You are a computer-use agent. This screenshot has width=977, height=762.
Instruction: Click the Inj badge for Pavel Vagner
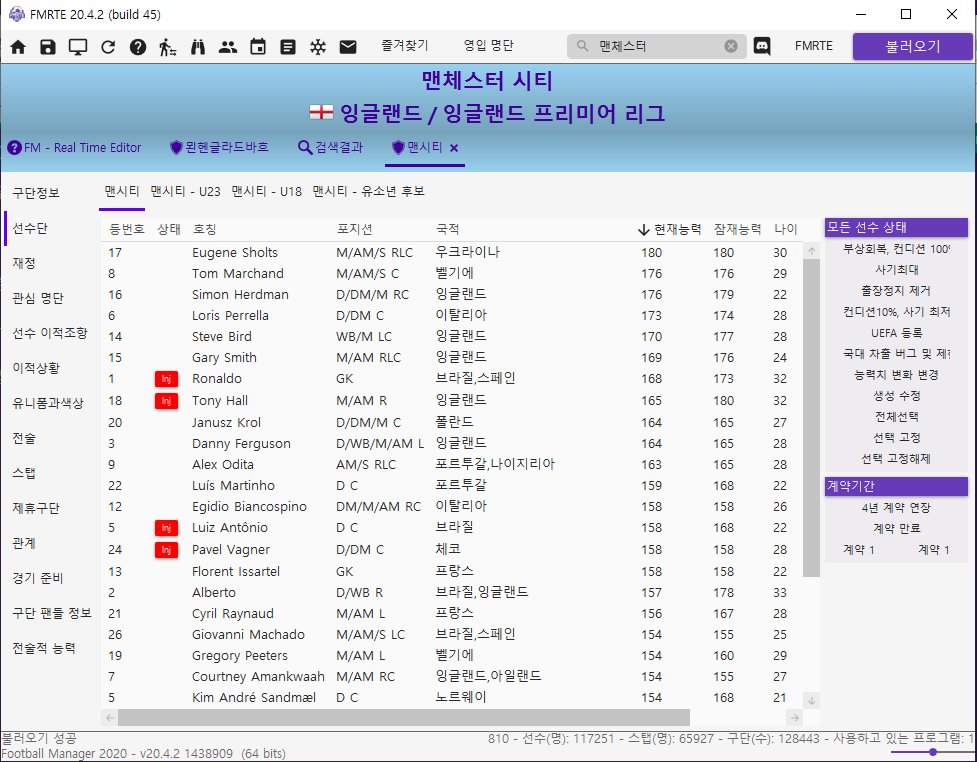[x=166, y=550]
